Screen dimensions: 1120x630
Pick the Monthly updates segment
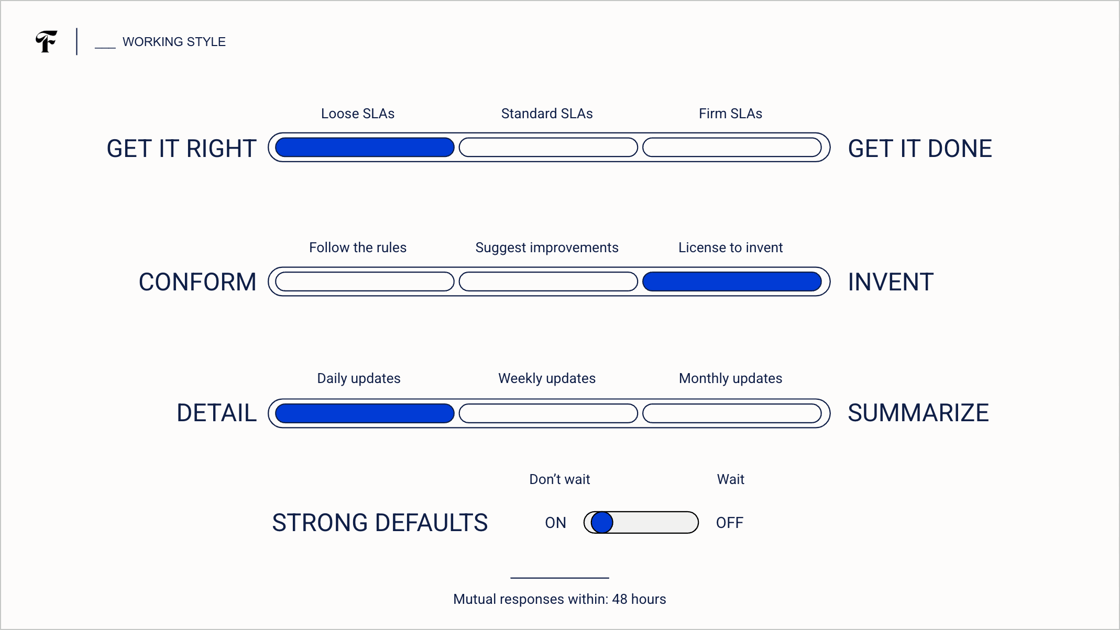tap(732, 413)
